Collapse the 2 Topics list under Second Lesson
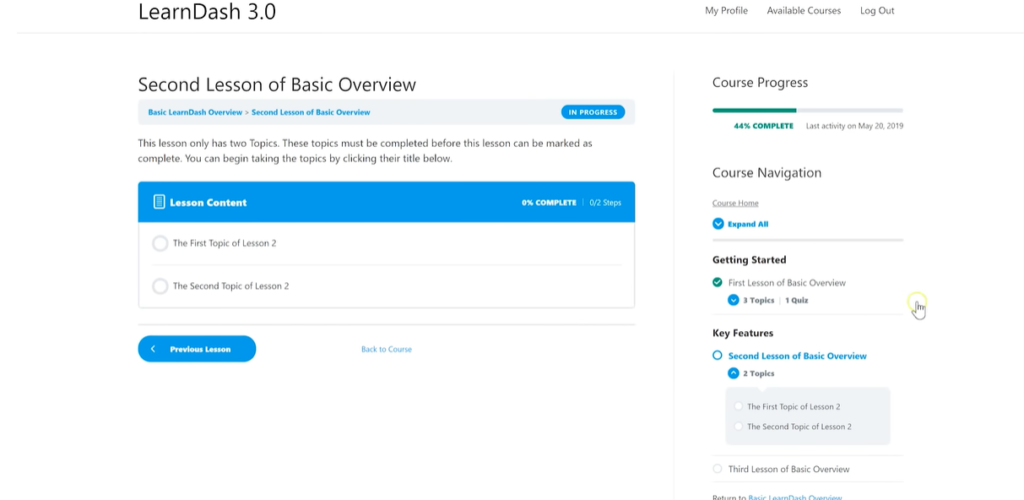Image resolution: width=1024 pixels, height=500 pixels. 733,373
